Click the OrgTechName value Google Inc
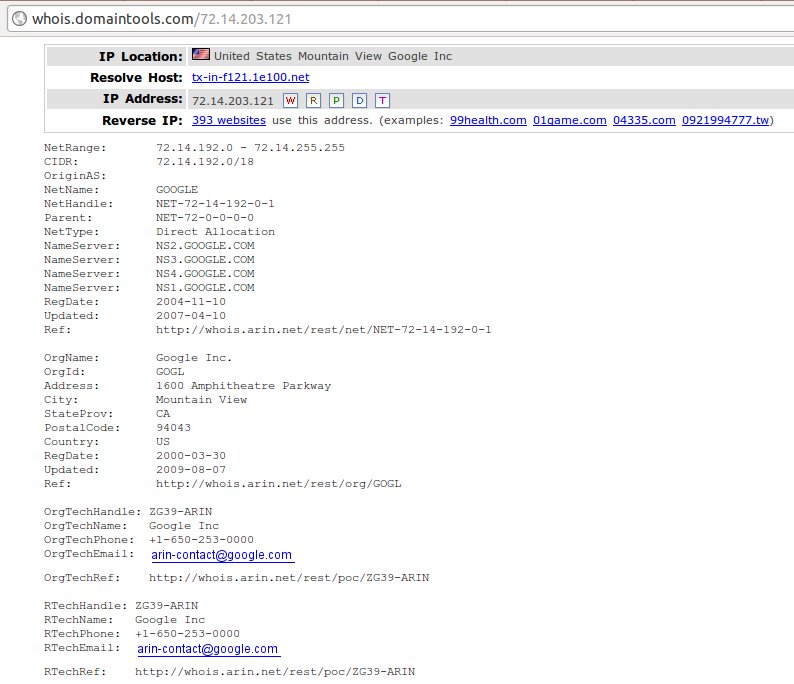The height and width of the screenshot is (684, 794). tap(183, 526)
